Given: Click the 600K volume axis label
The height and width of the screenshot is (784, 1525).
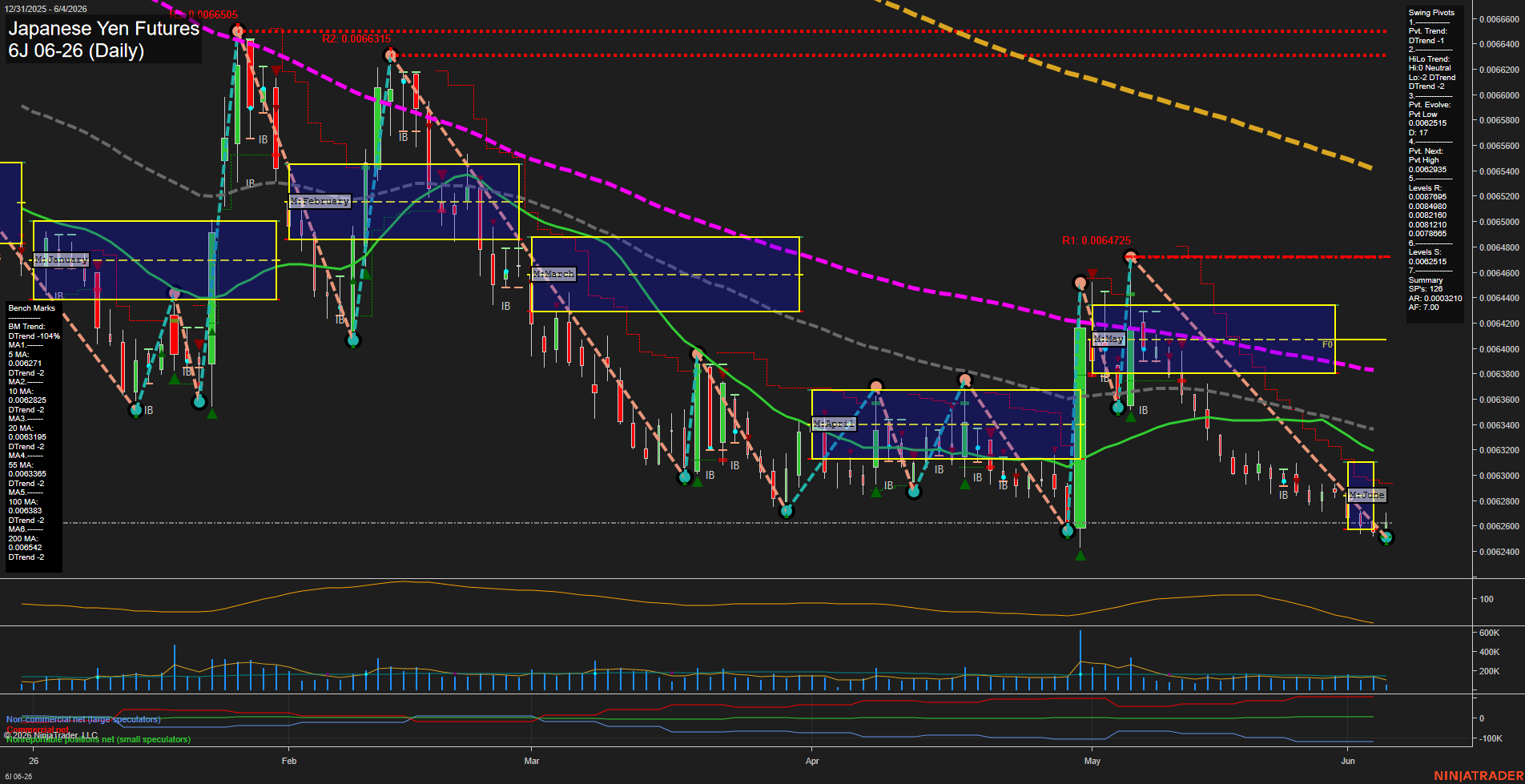Looking at the screenshot, I should pos(1489,633).
